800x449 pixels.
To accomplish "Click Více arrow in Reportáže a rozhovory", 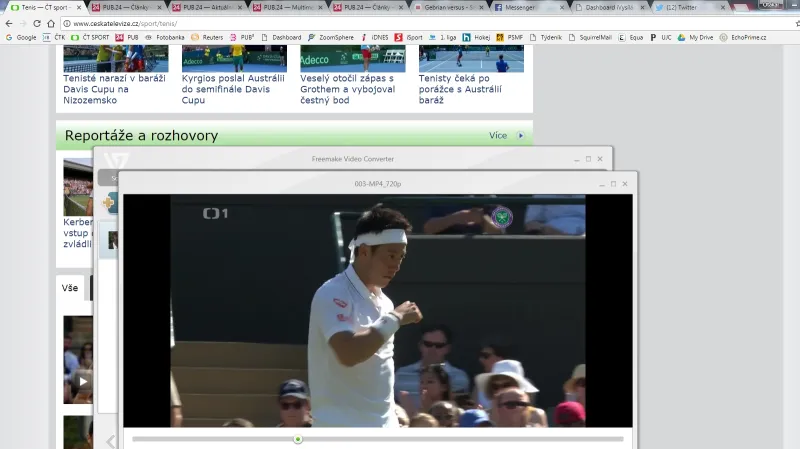I will click(520, 135).
